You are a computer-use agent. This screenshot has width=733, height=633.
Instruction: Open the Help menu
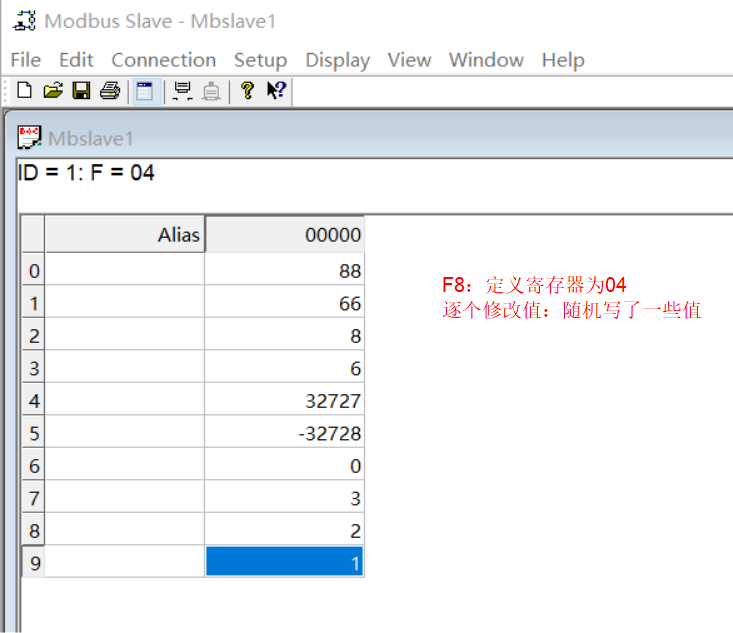coord(563,60)
